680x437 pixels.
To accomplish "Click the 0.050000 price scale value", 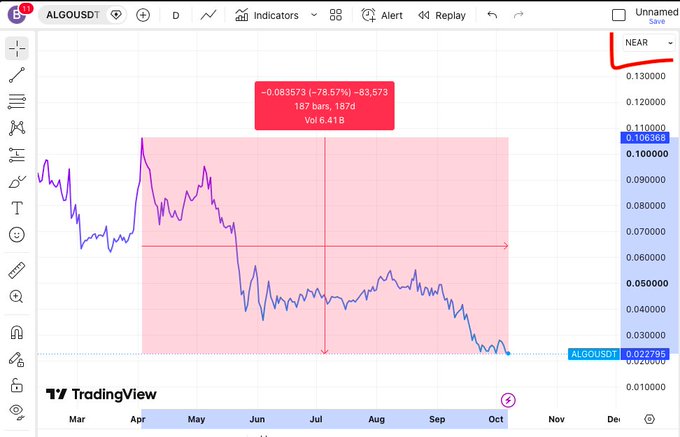I will tap(647, 284).
